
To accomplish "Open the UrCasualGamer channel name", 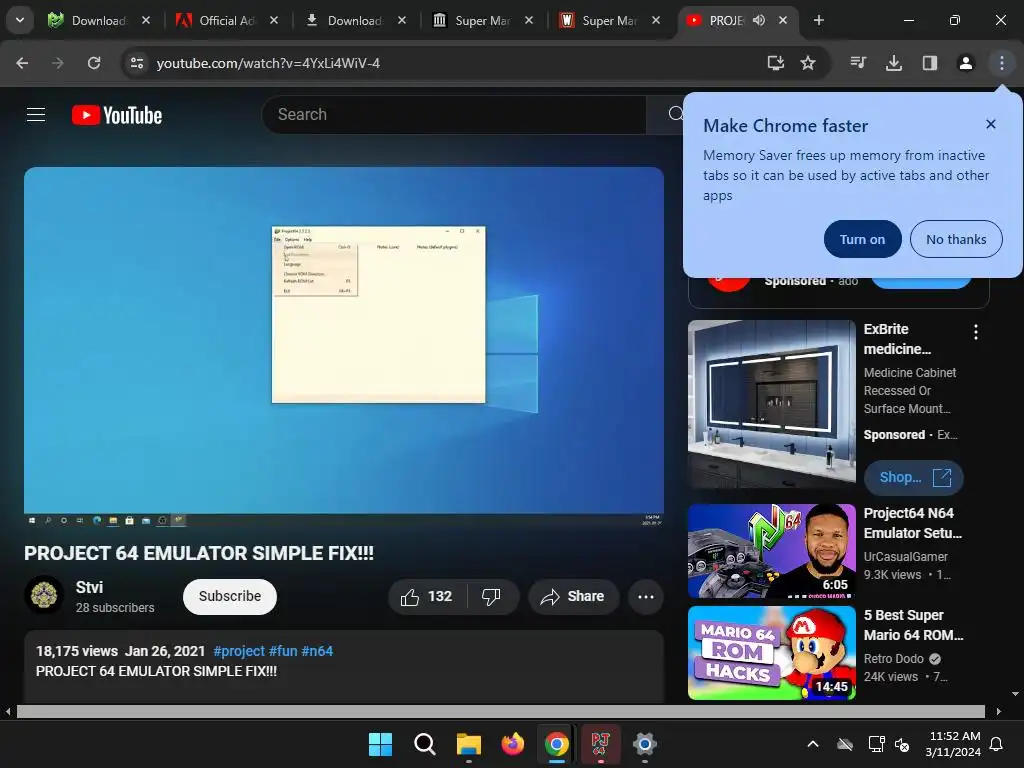I will 906,556.
